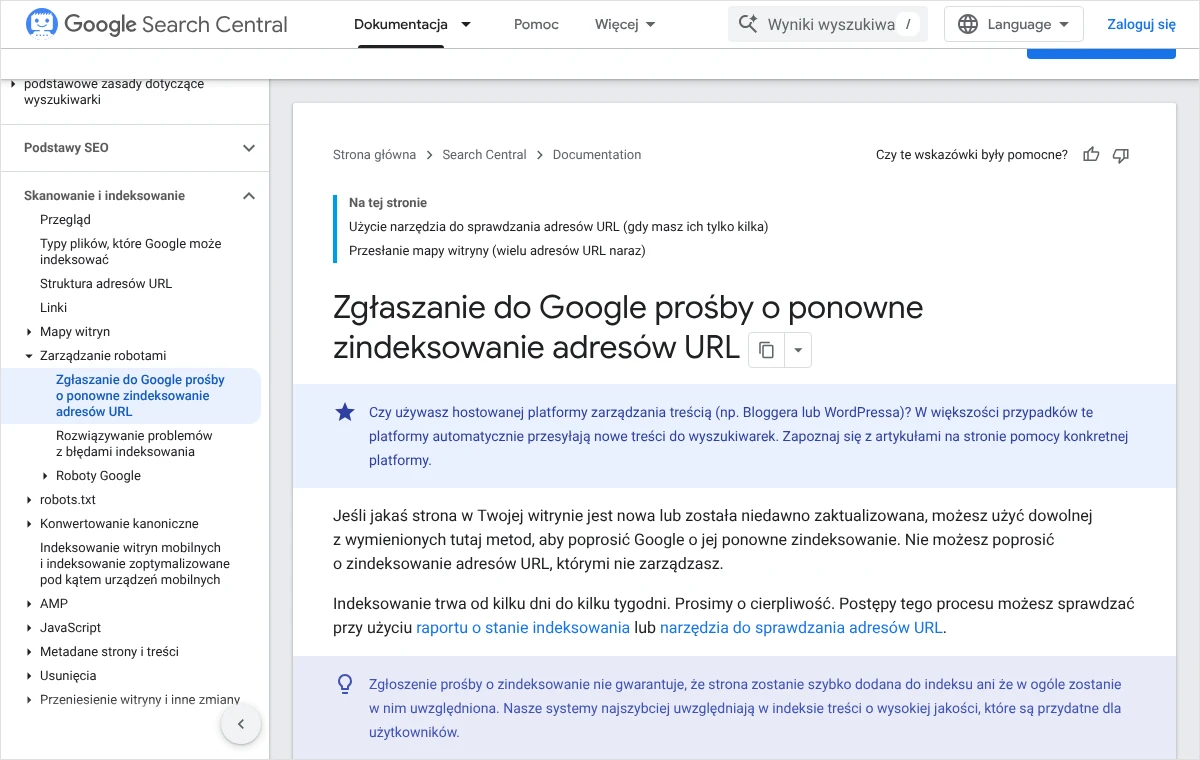Click the Google Search Central logo
This screenshot has width=1200, height=760.
(x=156, y=24)
